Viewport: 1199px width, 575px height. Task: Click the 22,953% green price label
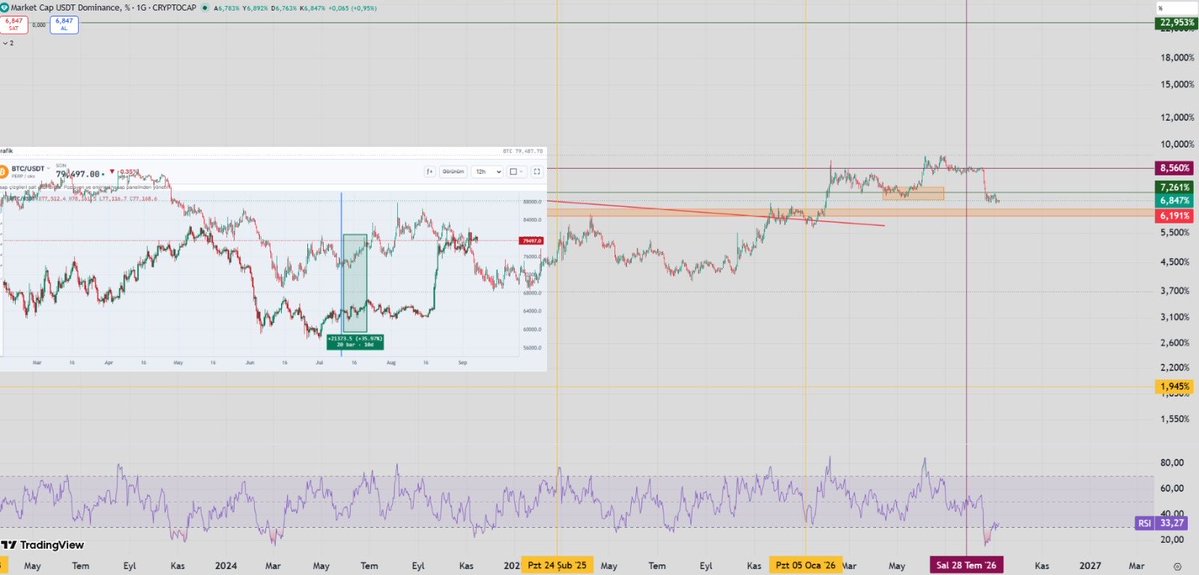1175,23
